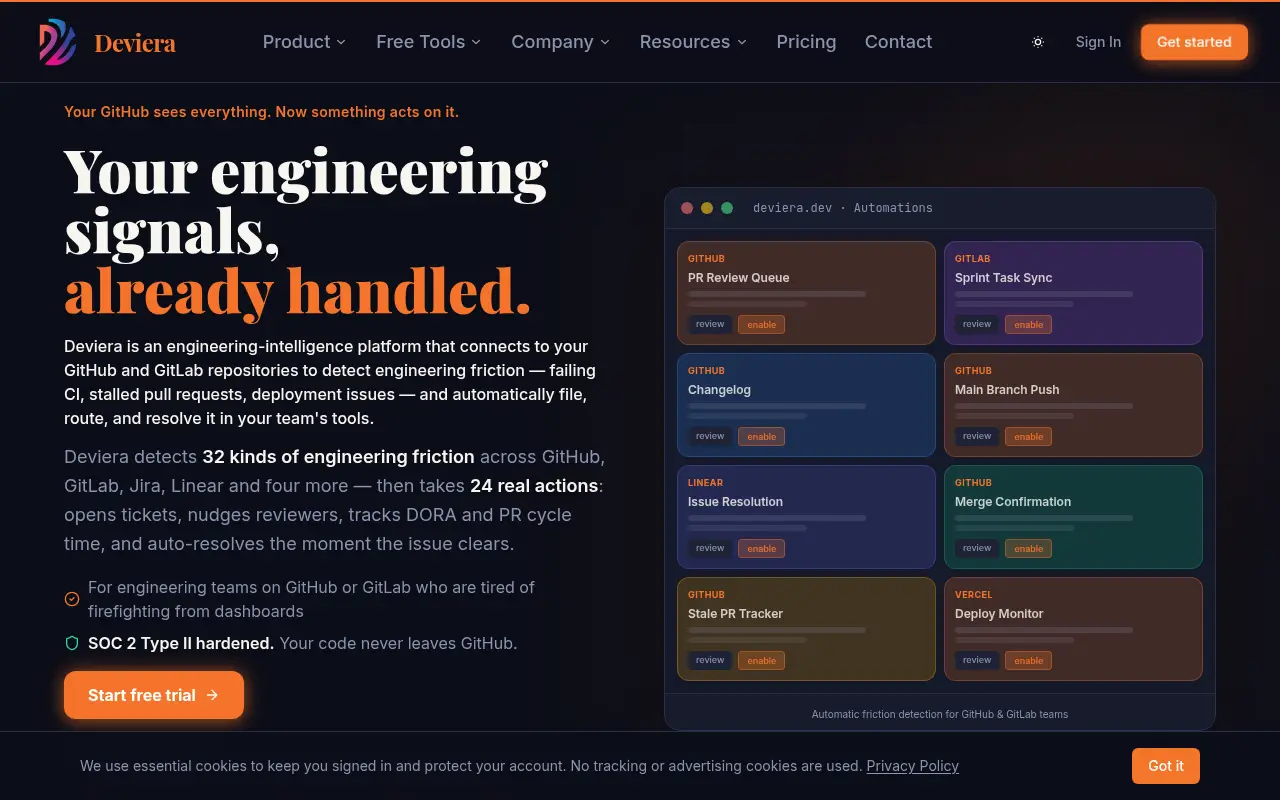Enable the Changelog automation

761,436
